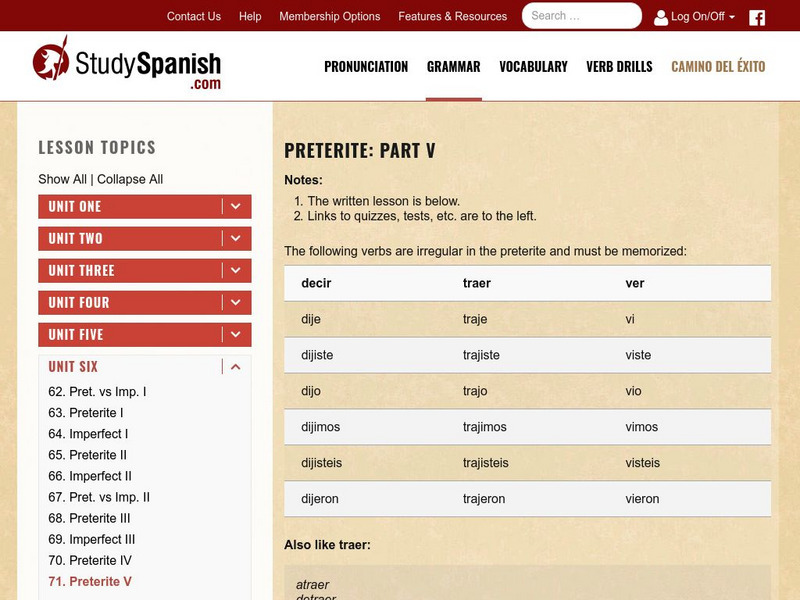800x600 pixels.
Task: Expand the Unit Two chevron
Action: (235, 239)
